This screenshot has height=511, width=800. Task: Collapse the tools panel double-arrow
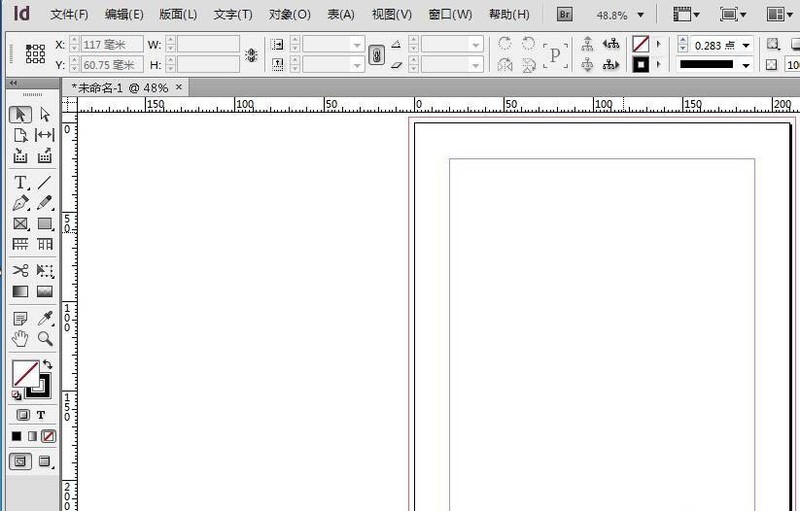click(x=13, y=83)
